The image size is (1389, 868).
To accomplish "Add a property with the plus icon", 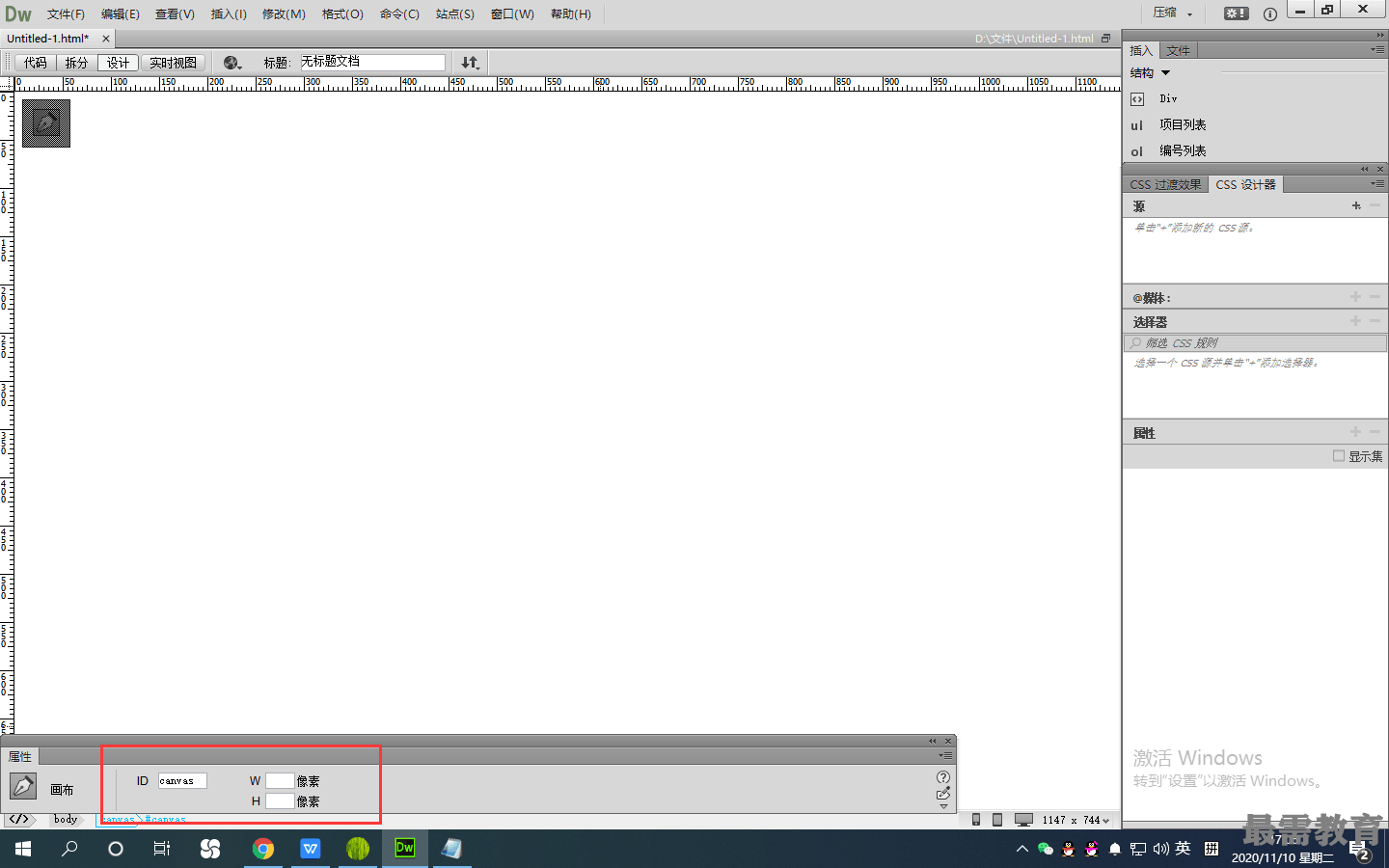I will click(x=1356, y=432).
